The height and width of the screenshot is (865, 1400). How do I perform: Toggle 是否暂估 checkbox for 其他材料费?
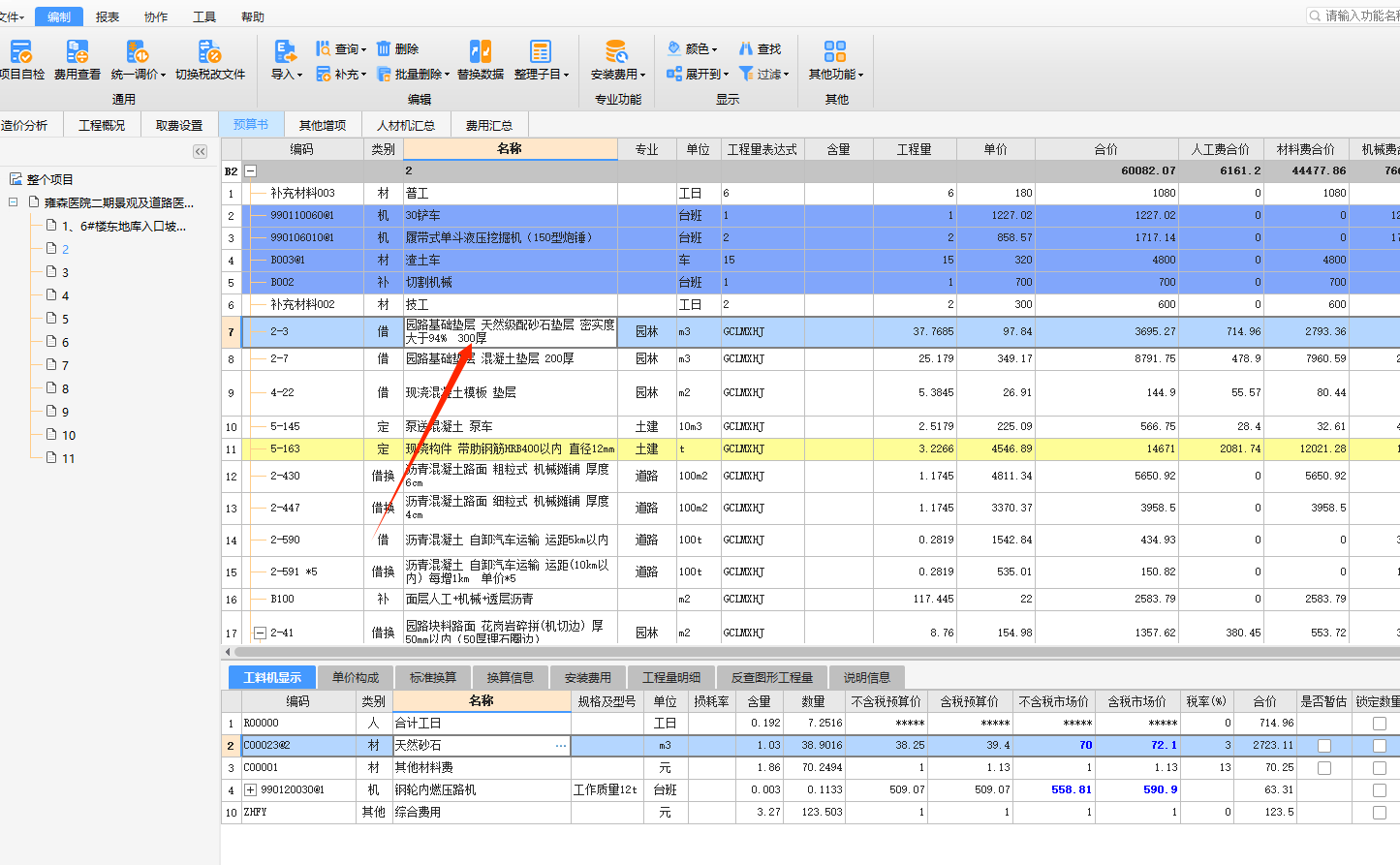[x=1324, y=768]
